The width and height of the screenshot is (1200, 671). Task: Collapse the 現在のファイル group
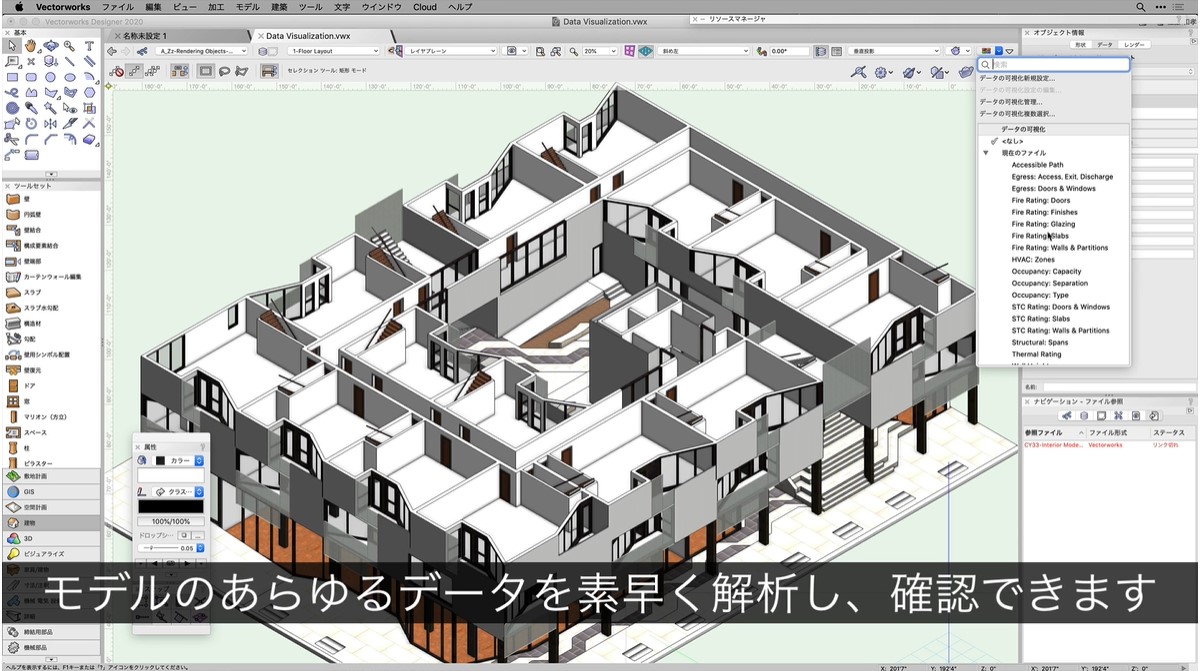tap(986, 153)
